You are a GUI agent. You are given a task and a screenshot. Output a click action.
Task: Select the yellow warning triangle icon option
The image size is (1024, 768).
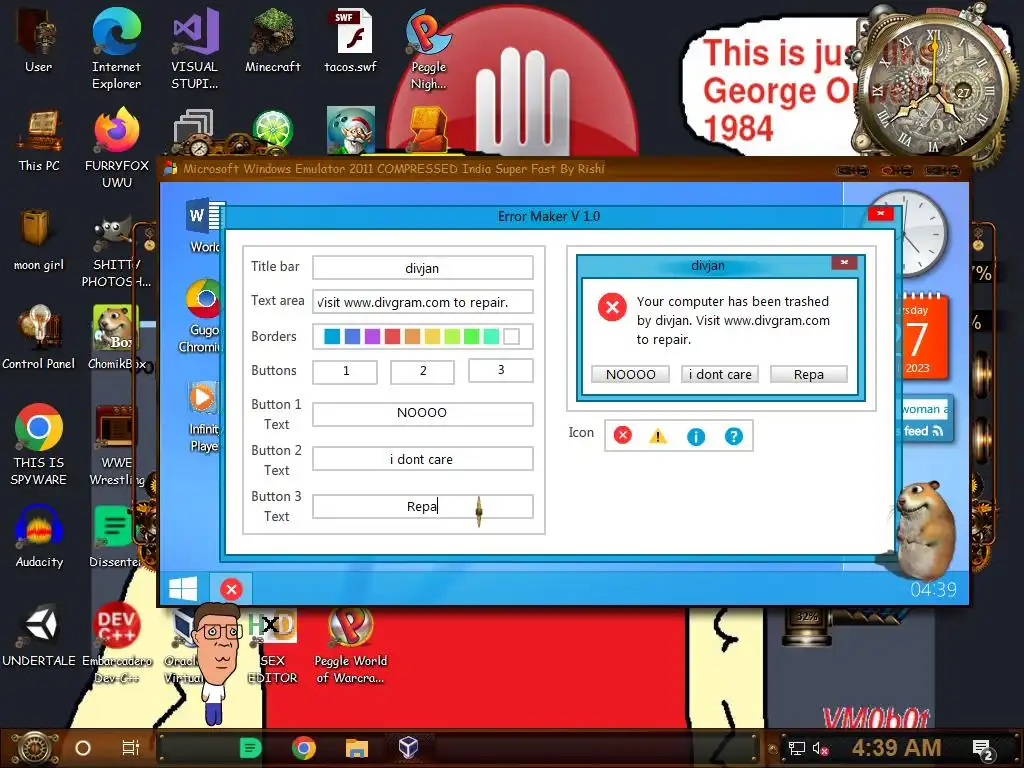(658, 436)
